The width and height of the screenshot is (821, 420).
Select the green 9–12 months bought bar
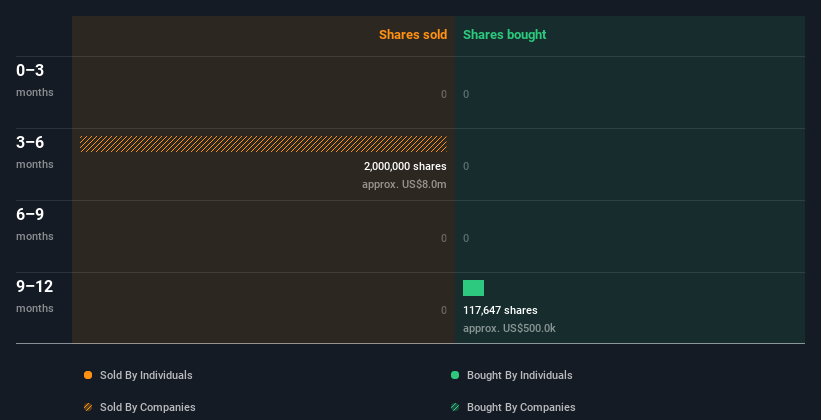[473, 288]
